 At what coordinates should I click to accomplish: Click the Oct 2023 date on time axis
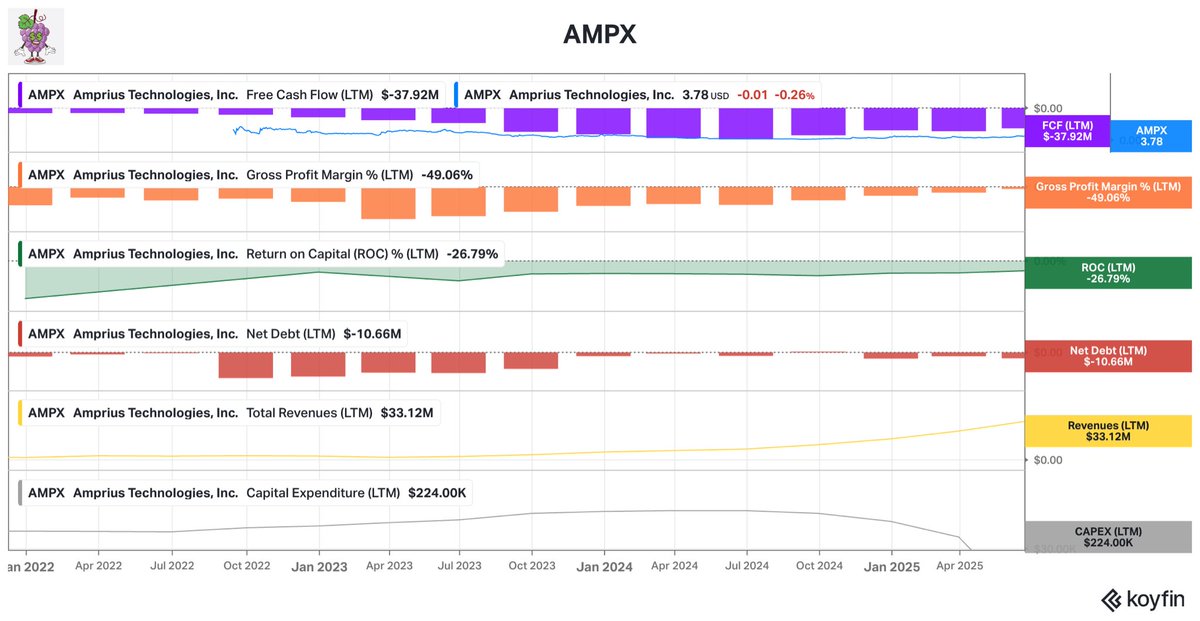point(531,565)
